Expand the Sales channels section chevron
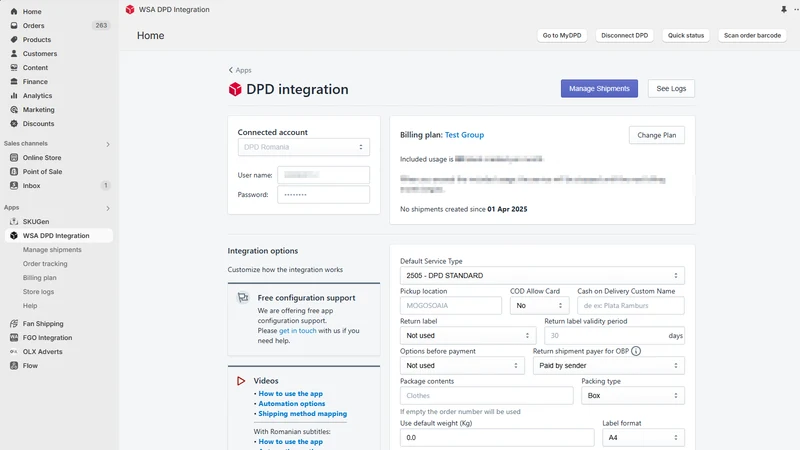 pos(108,144)
